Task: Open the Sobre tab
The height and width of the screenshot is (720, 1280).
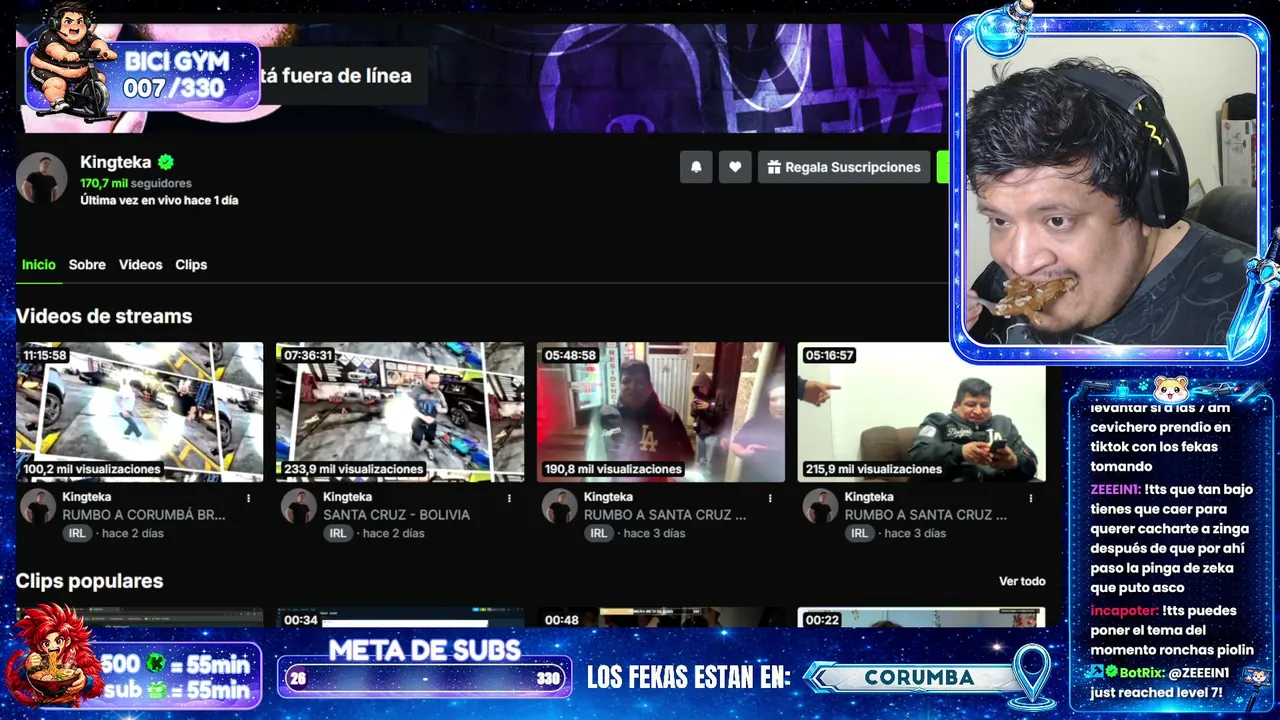Action: (x=87, y=265)
